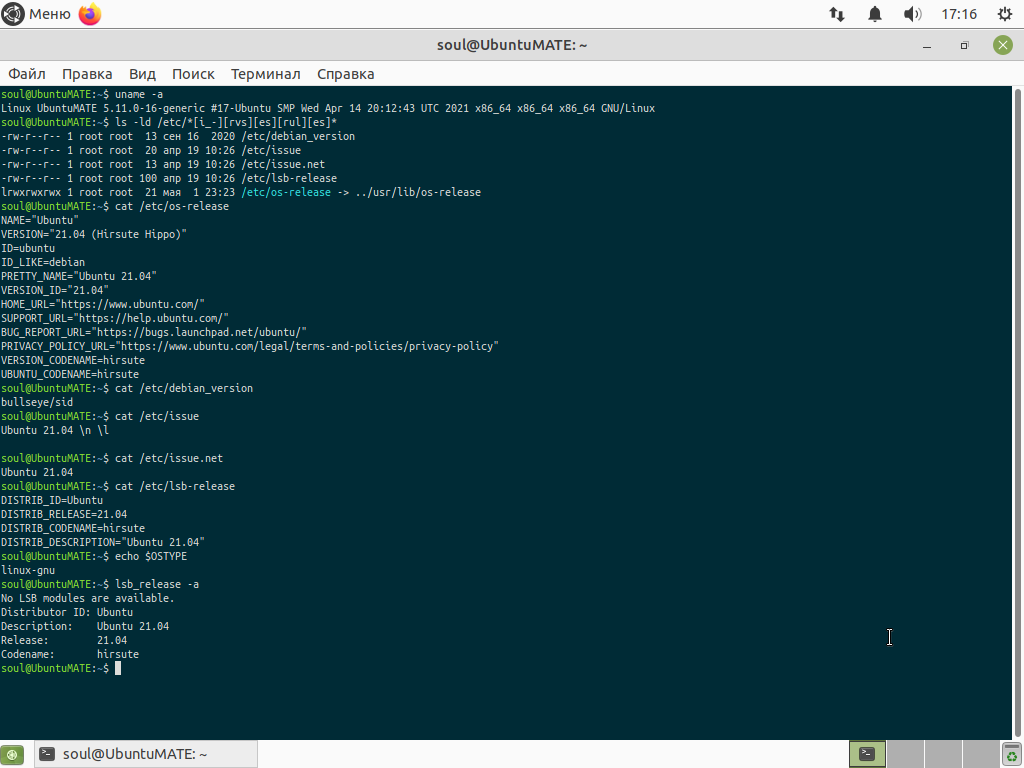Image resolution: width=1024 pixels, height=768 pixels.
Task: Click the ID_LIKE=debian line
Action: (x=42, y=263)
